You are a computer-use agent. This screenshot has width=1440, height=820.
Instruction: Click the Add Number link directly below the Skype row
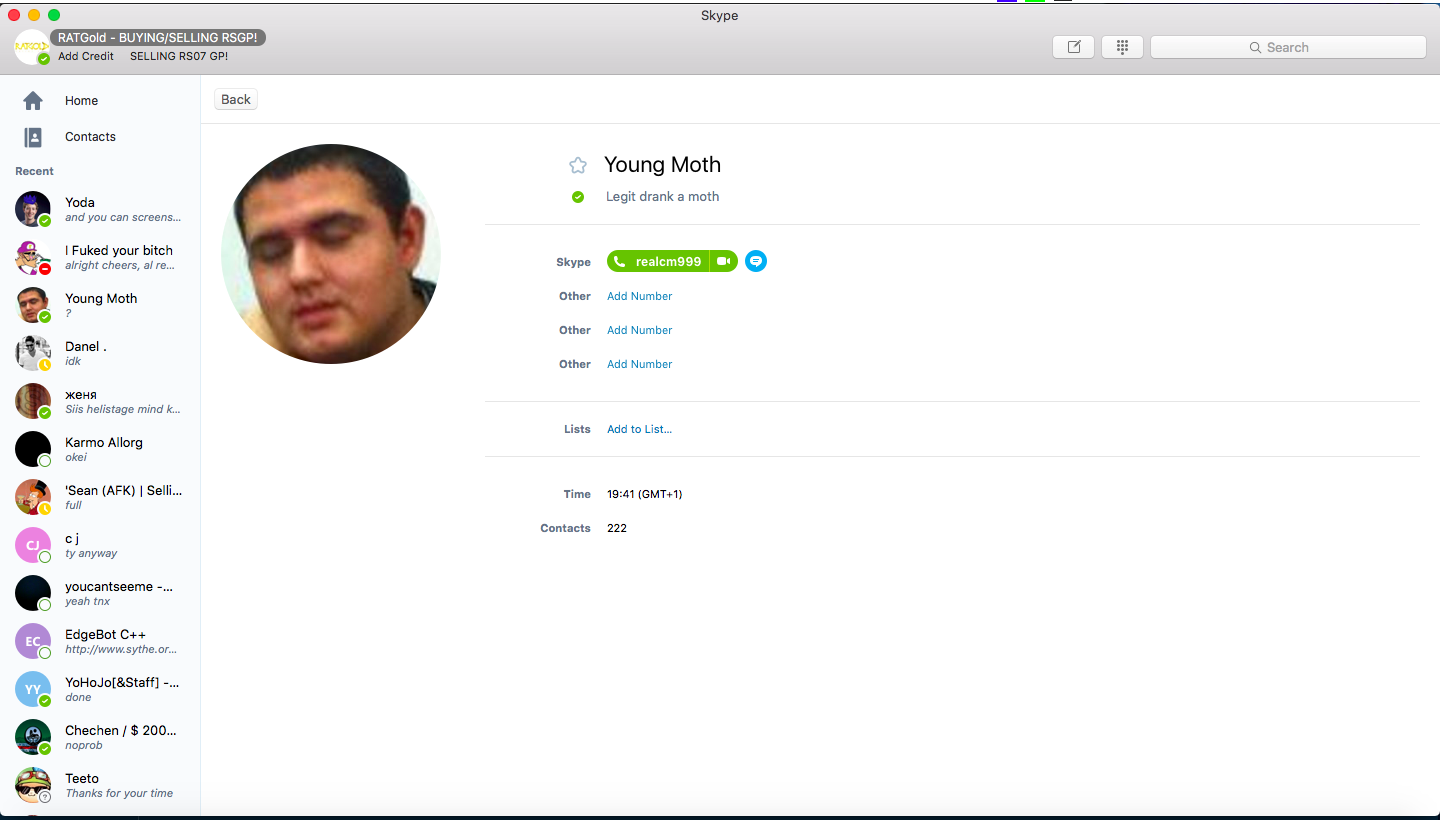(639, 296)
